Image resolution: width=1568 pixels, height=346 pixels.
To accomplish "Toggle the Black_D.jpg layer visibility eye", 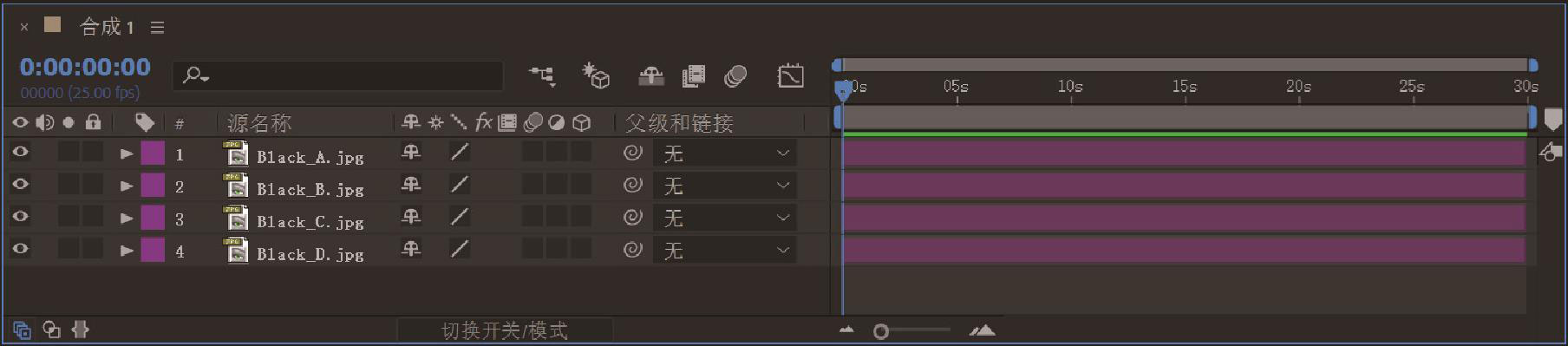I will click(x=20, y=249).
